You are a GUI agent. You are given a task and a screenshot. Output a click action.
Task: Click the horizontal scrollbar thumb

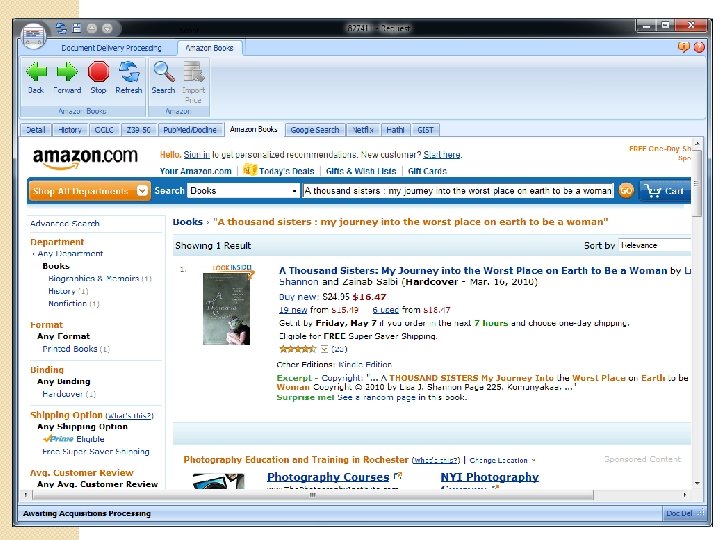click(313, 495)
